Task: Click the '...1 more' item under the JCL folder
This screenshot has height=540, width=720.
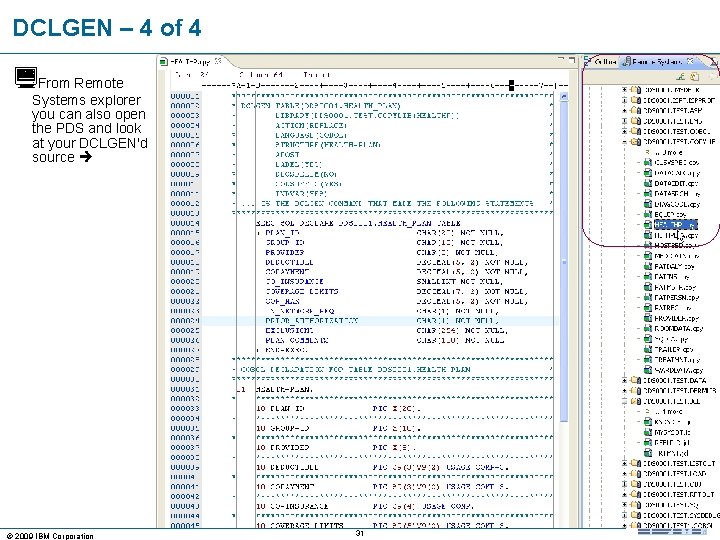Action: click(668, 411)
